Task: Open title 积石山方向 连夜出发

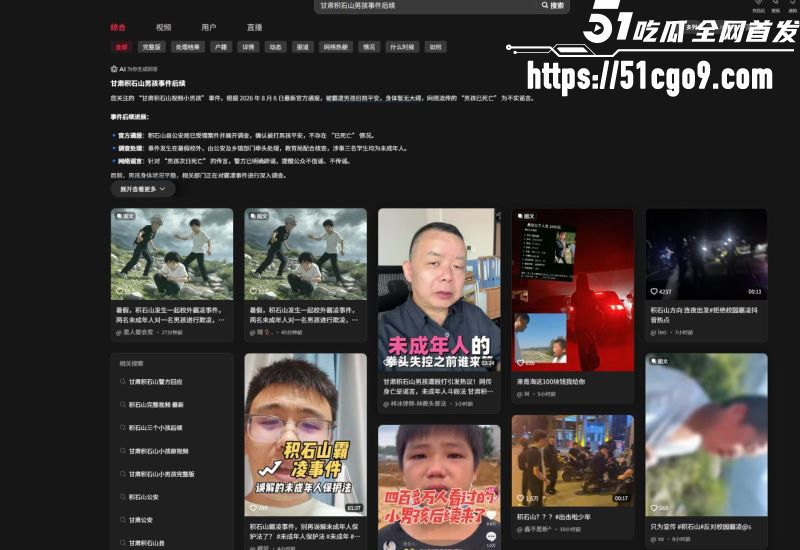Action: point(704,315)
